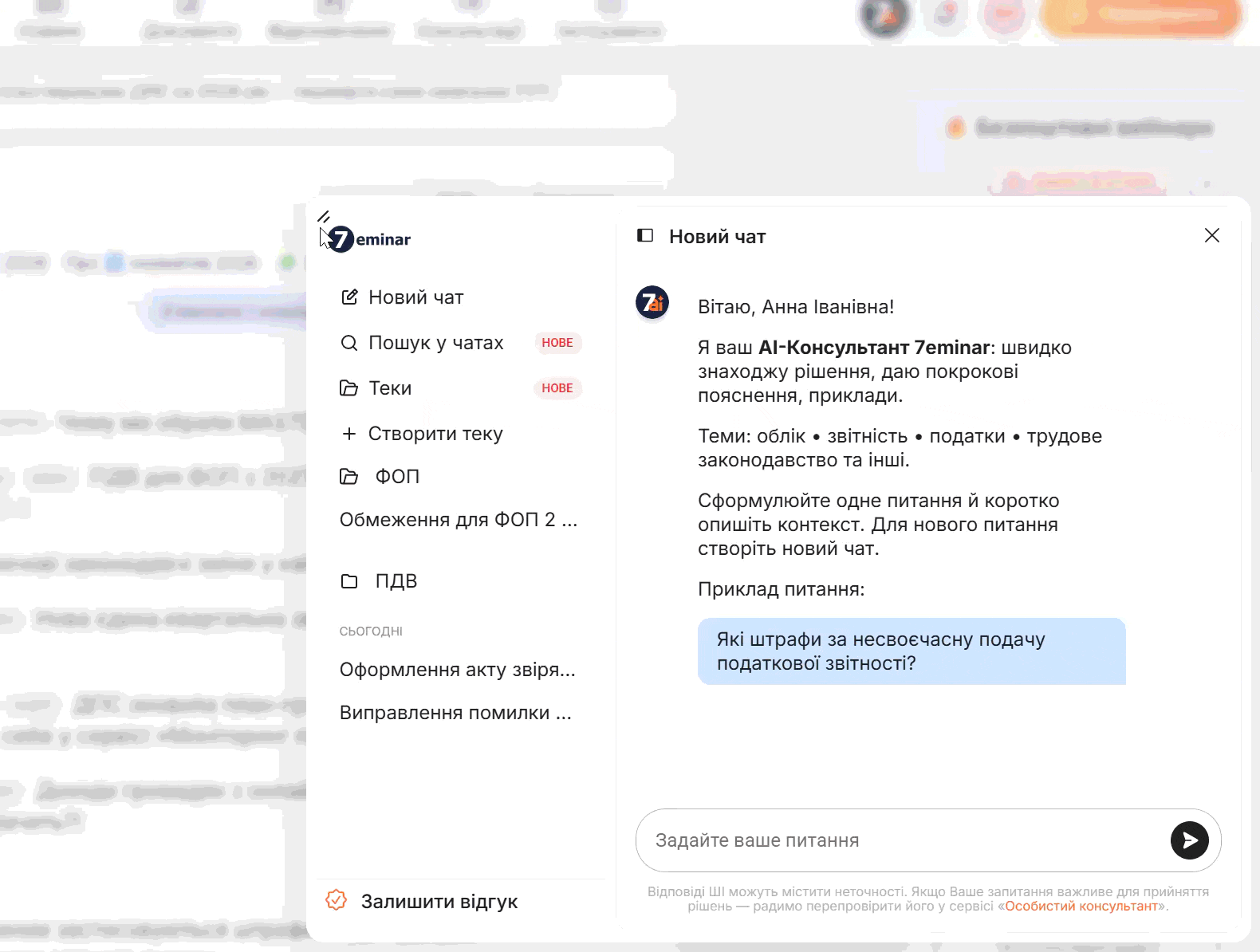Toggle the sidebar panel icon
The height and width of the screenshot is (952, 1260).
pos(645,236)
